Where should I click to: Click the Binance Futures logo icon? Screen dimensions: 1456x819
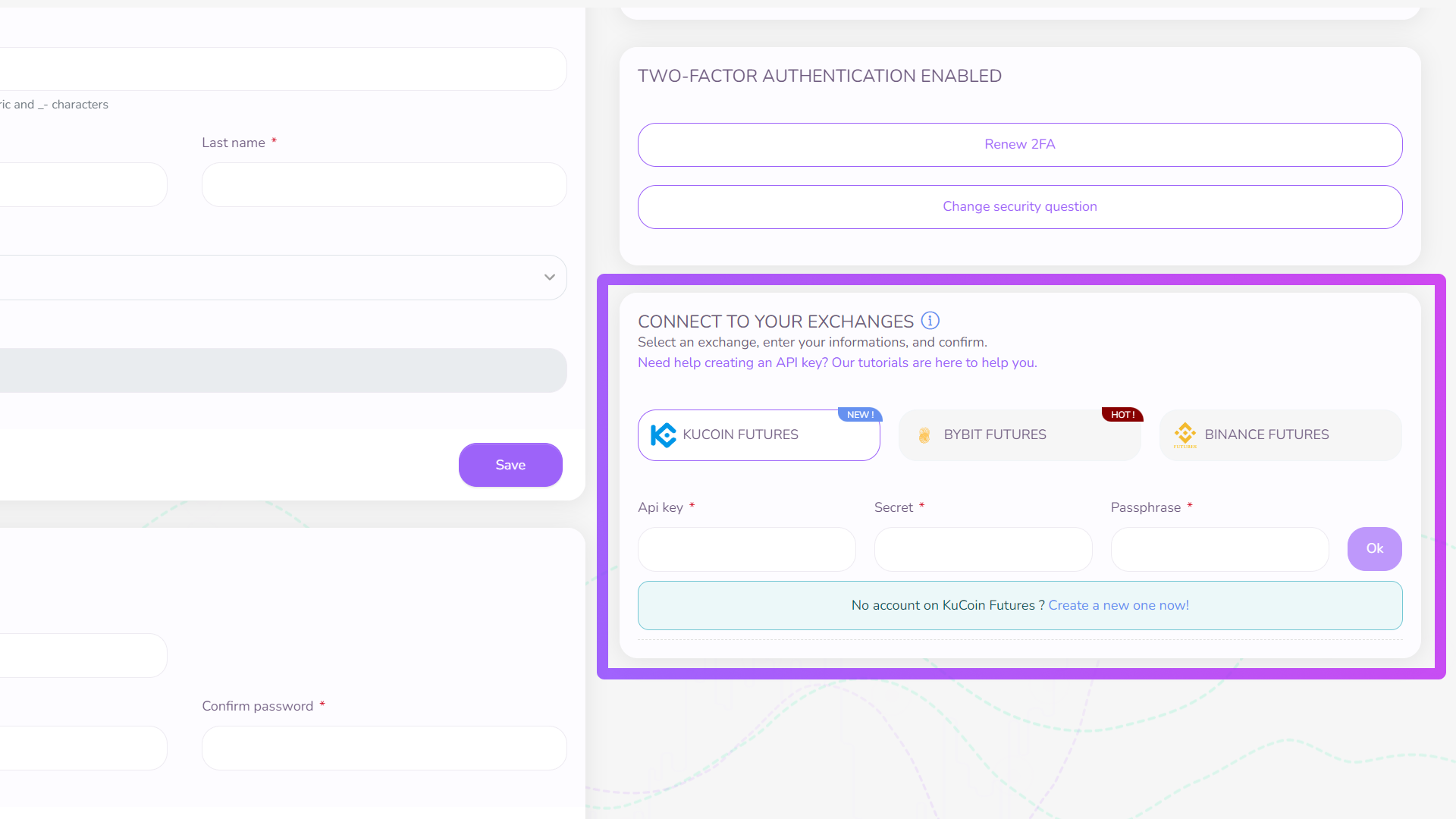tap(1185, 435)
